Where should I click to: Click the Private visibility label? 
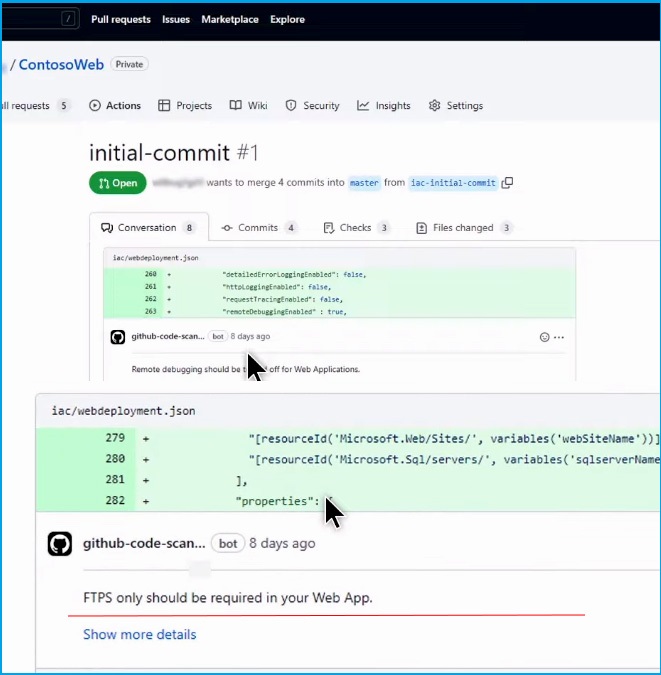(x=129, y=64)
